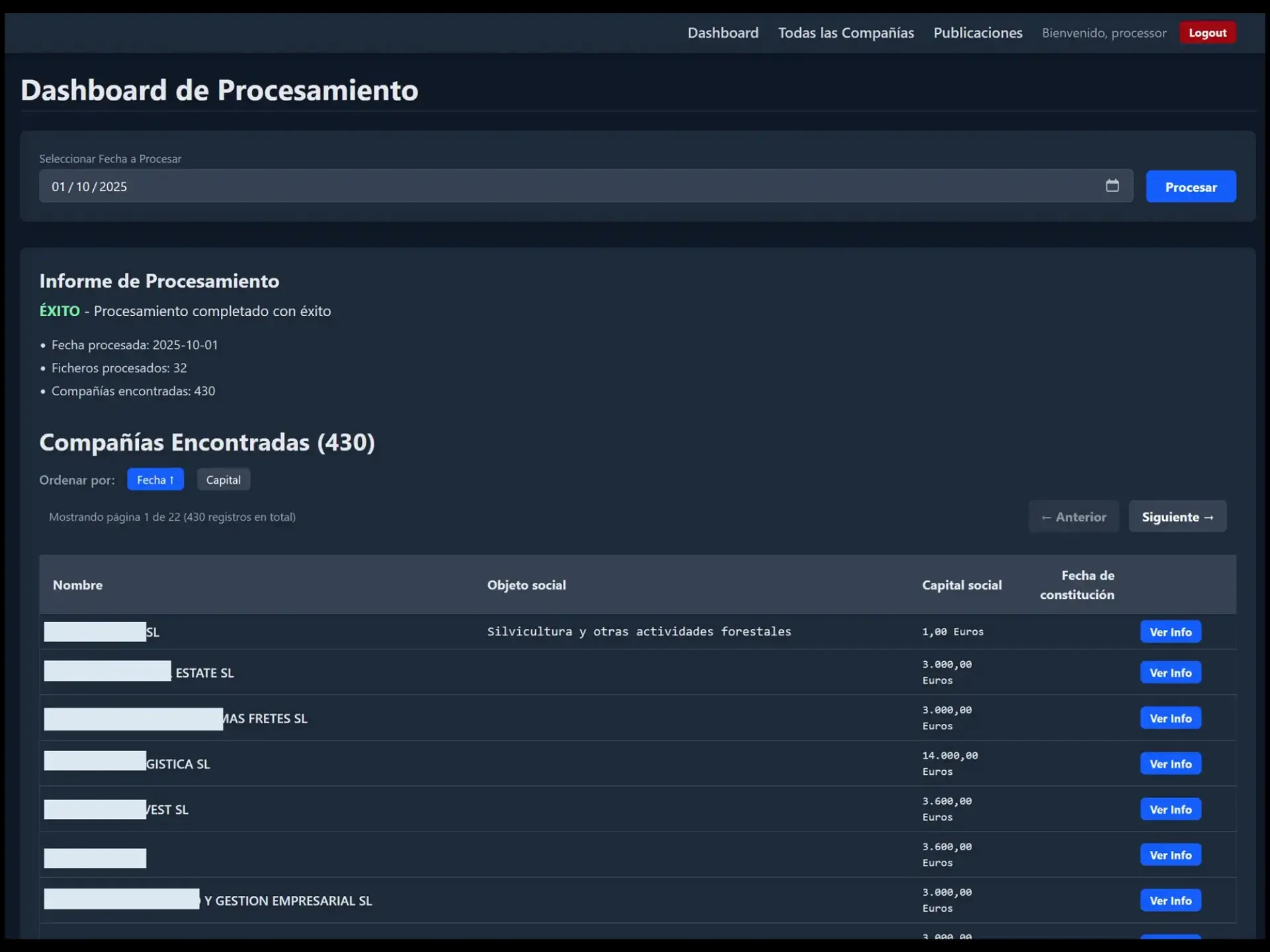Ver Info for the ESTATE SL company

tap(1169, 672)
